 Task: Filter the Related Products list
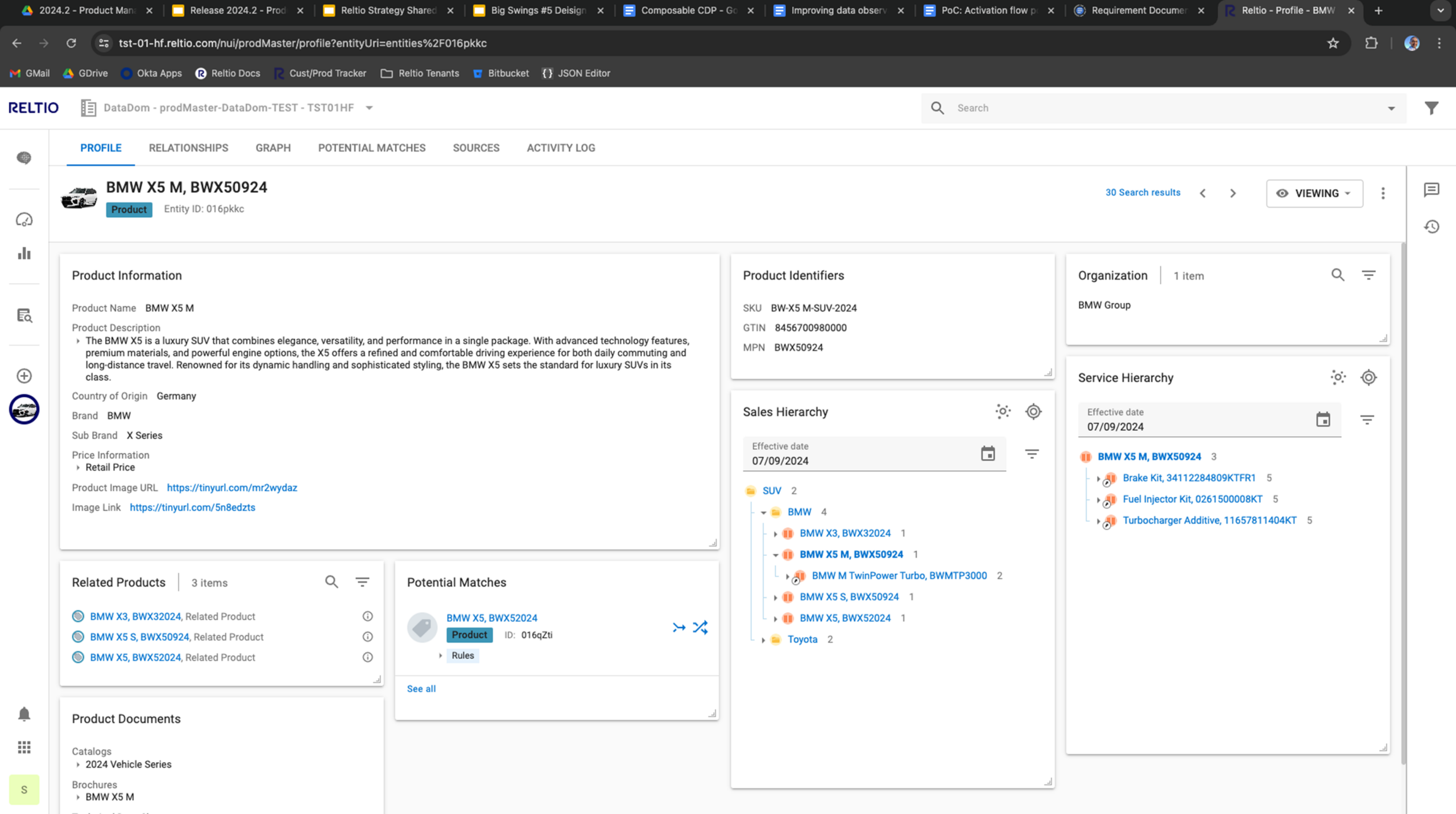pyautogui.click(x=362, y=582)
